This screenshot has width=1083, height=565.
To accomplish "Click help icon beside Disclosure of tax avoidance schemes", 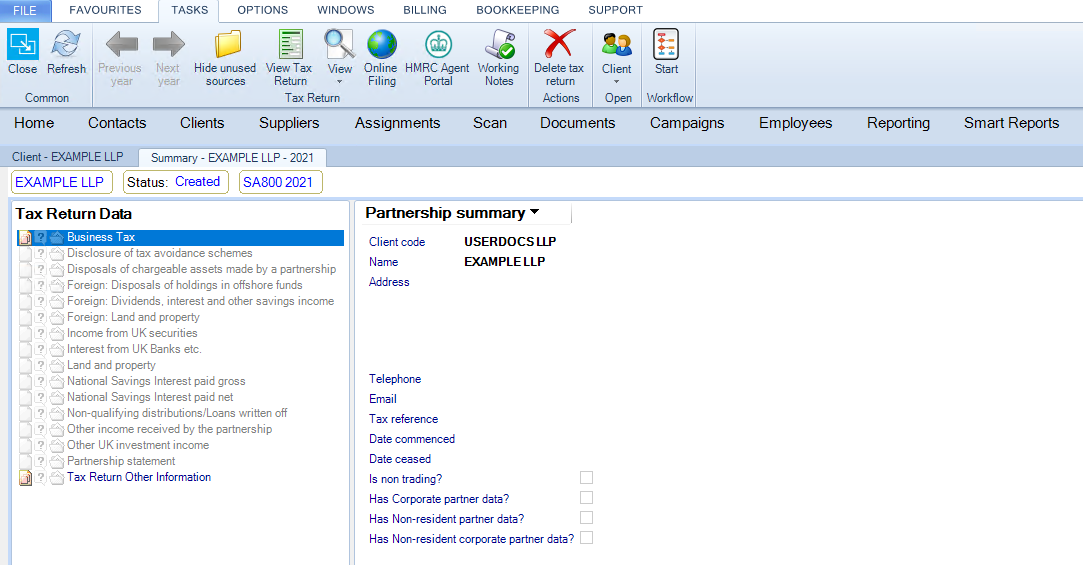I will pyautogui.click(x=41, y=253).
